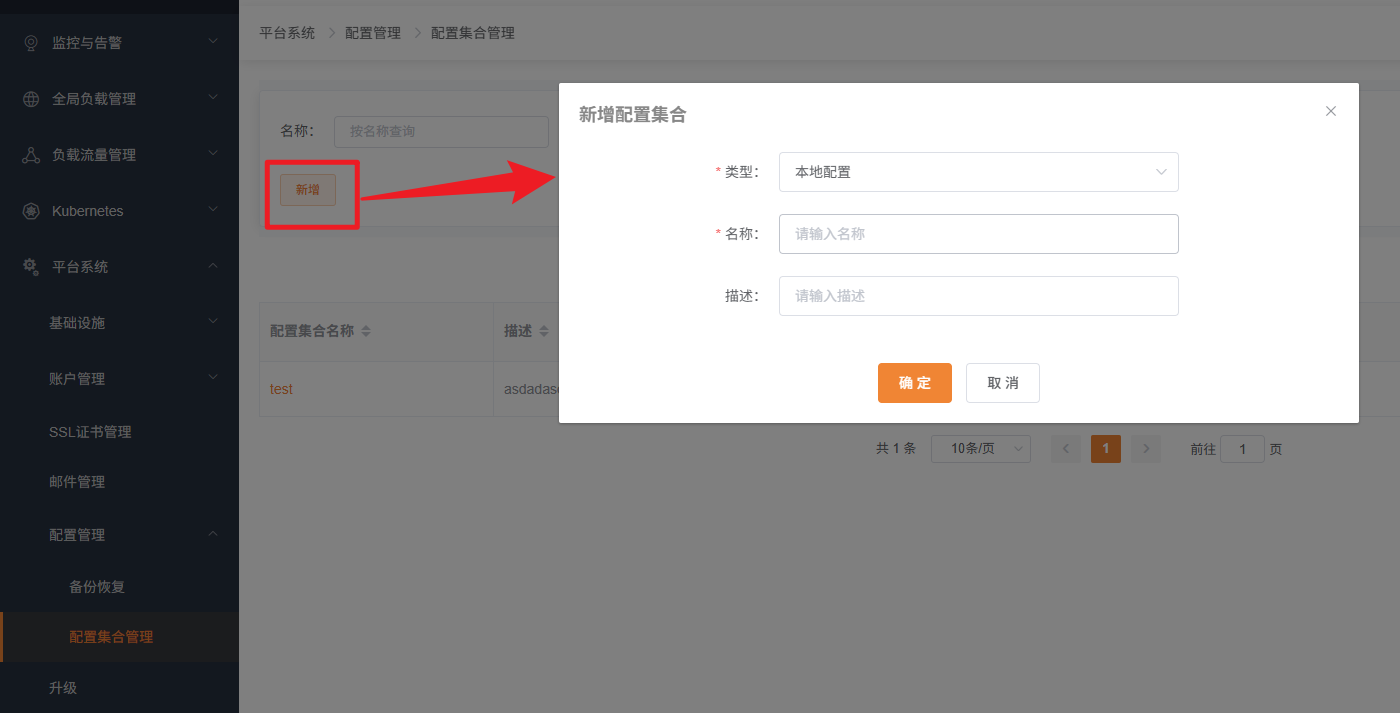Open the 类型 dropdown showing 本地配置
This screenshot has height=713, width=1400.
[979, 172]
